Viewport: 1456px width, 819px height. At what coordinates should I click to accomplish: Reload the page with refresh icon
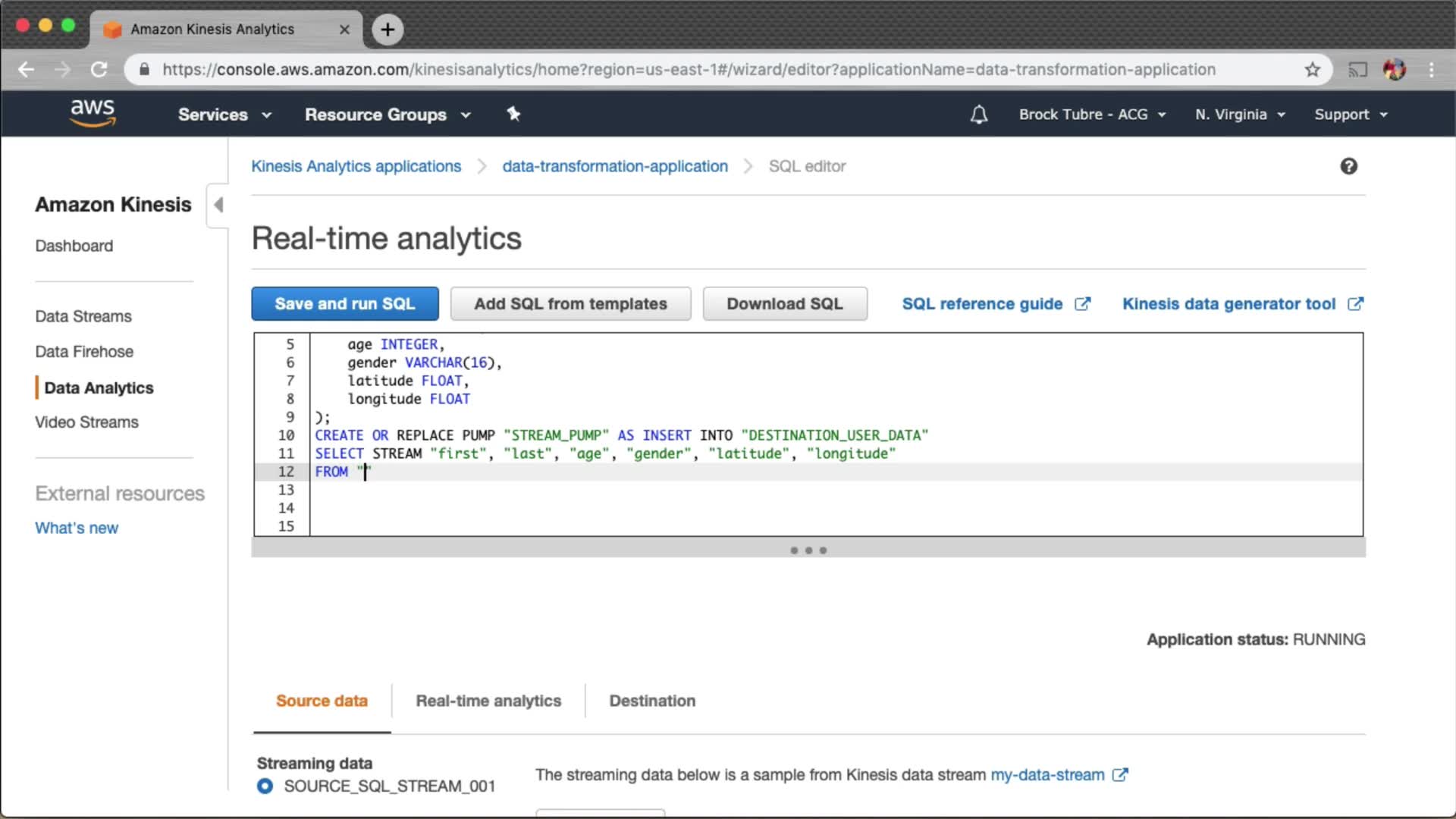[99, 70]
